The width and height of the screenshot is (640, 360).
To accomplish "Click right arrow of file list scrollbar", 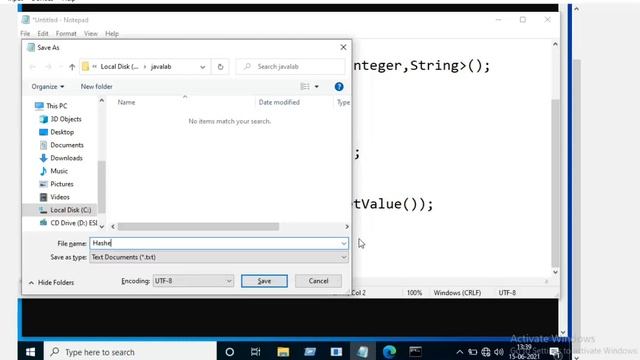I will [x=347, y=227].
